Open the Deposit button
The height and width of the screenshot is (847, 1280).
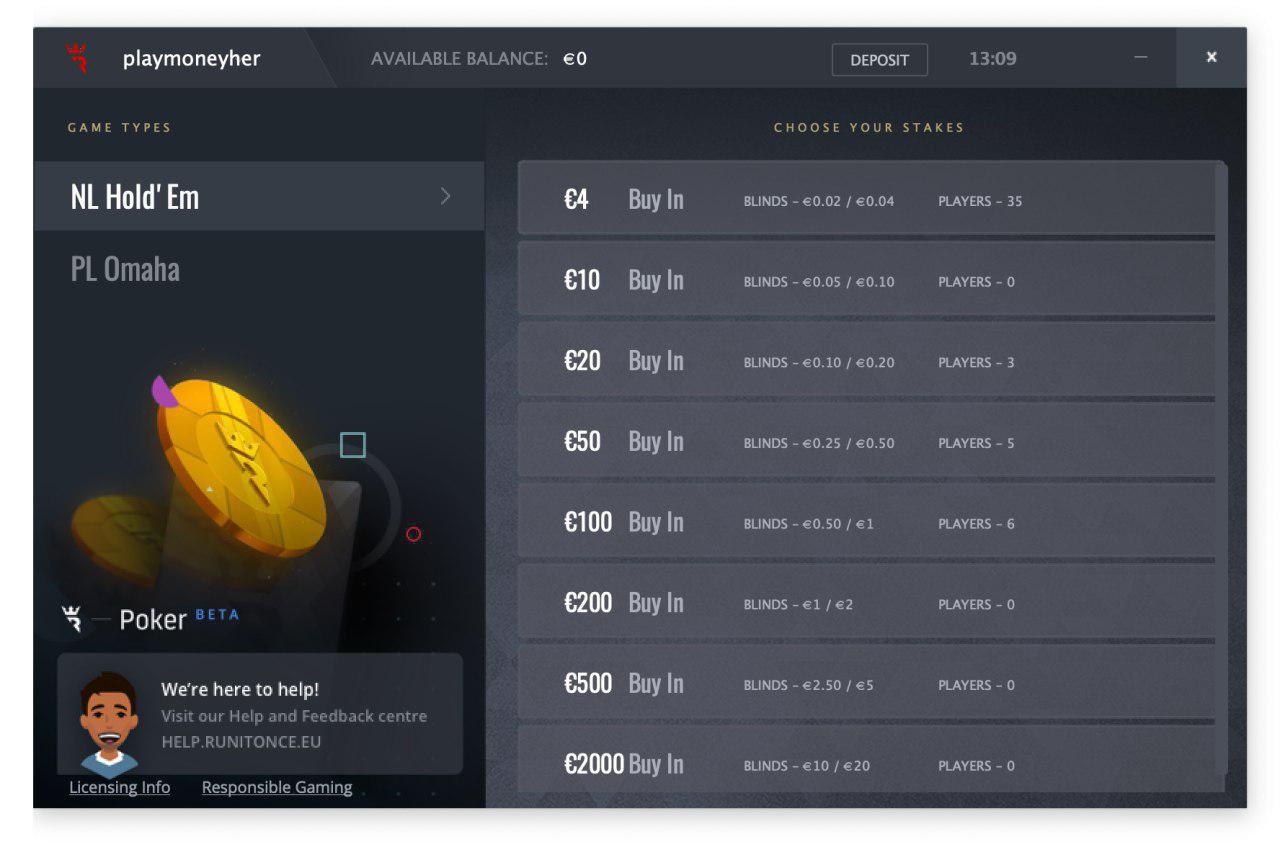click(x=880, y=60)
